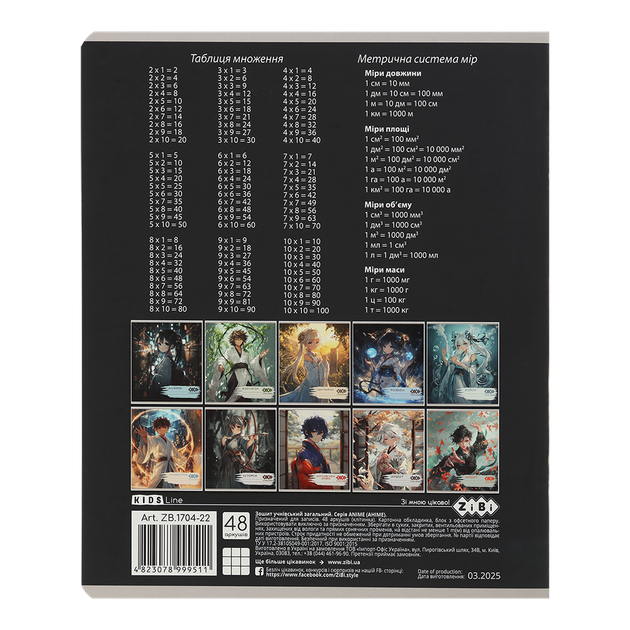Screen dimensions: 630x630
Task: Click the line '1 мл = 1 см³'
Action: tap(385, 245)
